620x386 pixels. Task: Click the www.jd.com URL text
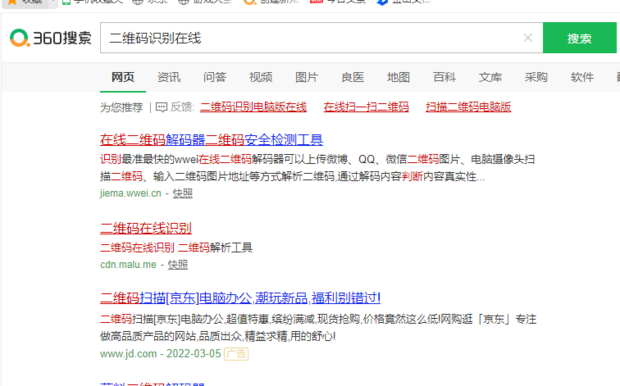pyautogui.click(x=129, y=354)
